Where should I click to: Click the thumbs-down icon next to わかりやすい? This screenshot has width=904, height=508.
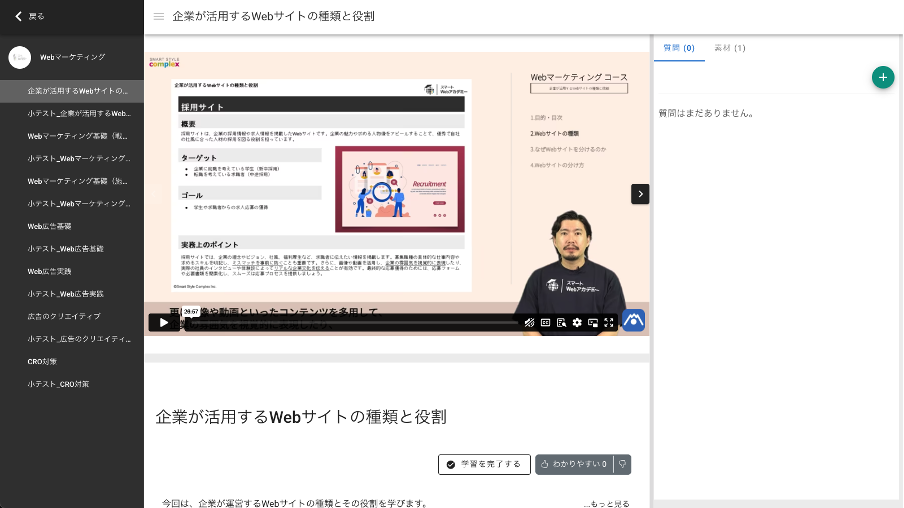click(x=623, y=464)
